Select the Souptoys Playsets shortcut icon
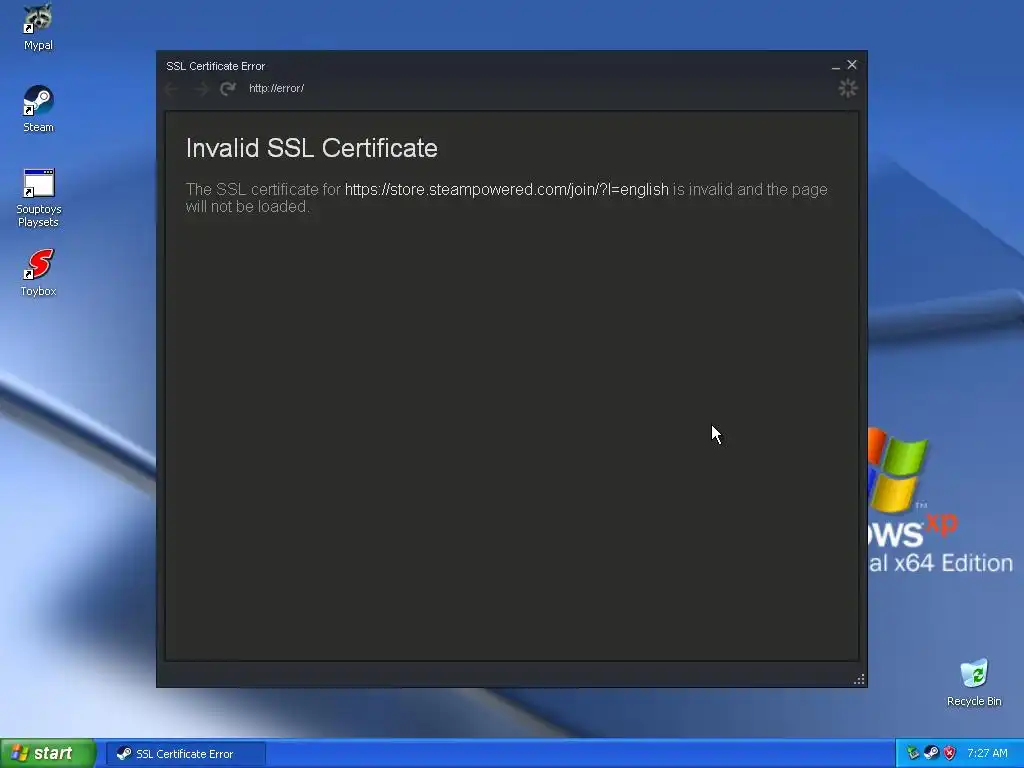This screenshot has height=768, width=1024. tap(38, 197)
